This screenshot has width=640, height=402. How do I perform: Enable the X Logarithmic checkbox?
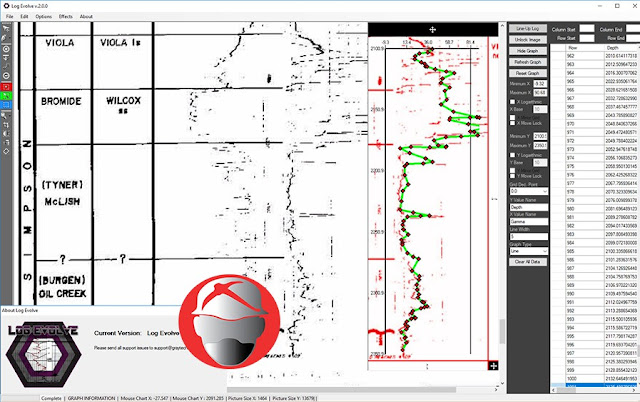512,102
